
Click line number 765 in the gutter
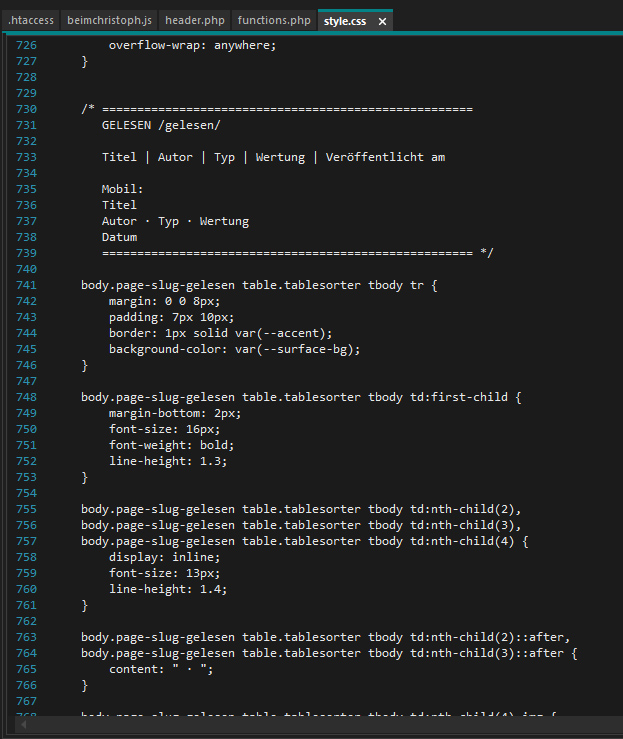click(x=26, y=669)
